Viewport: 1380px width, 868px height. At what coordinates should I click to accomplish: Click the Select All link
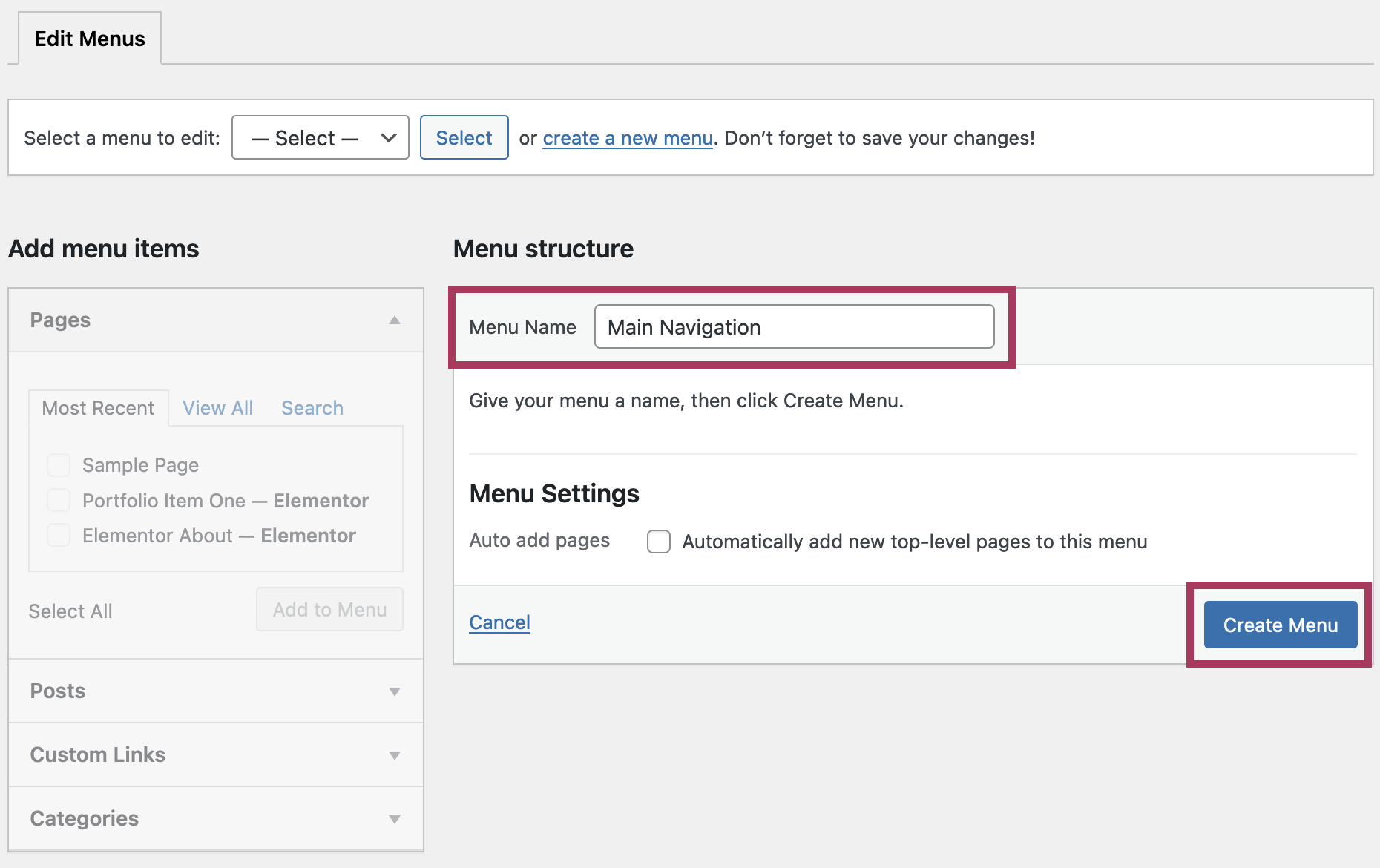[70, 611]
